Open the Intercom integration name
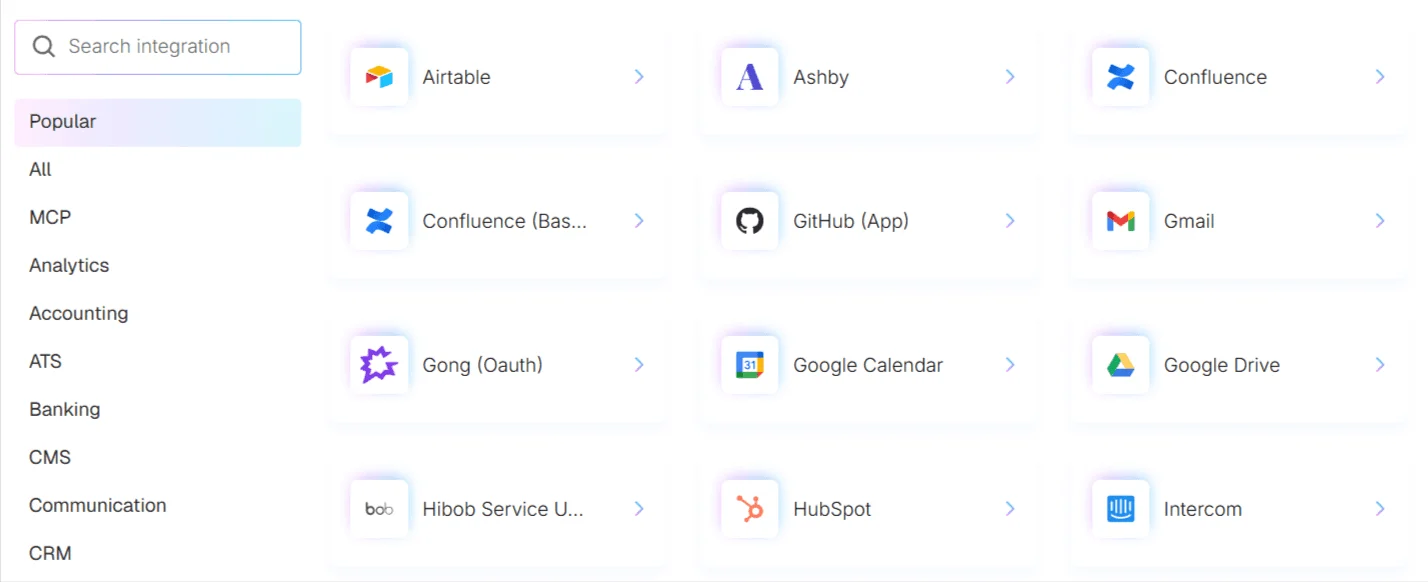The height and width of the screenshot is (582, 1428). [x=1203, y=509]
